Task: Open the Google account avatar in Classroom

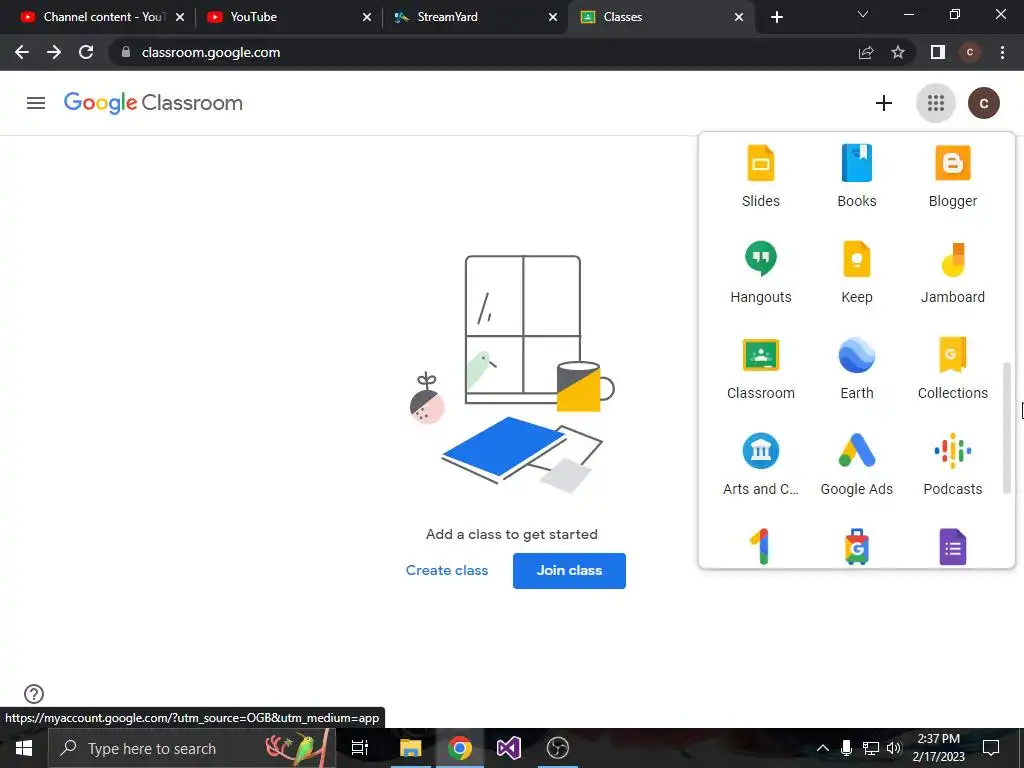Action: tap(984, 103)
